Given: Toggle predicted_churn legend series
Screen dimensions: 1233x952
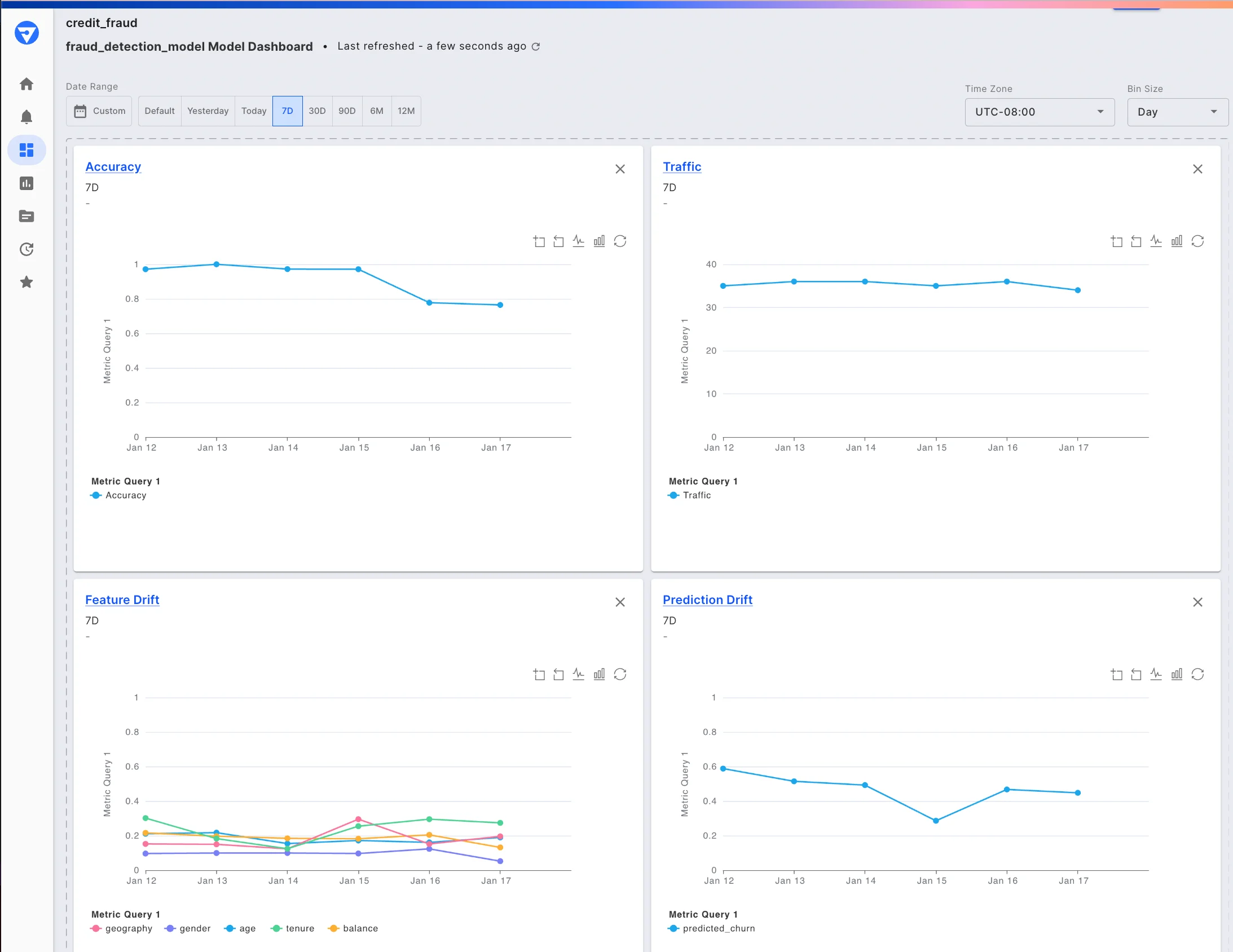Looking at the screenshot, I should pos(711,928).
